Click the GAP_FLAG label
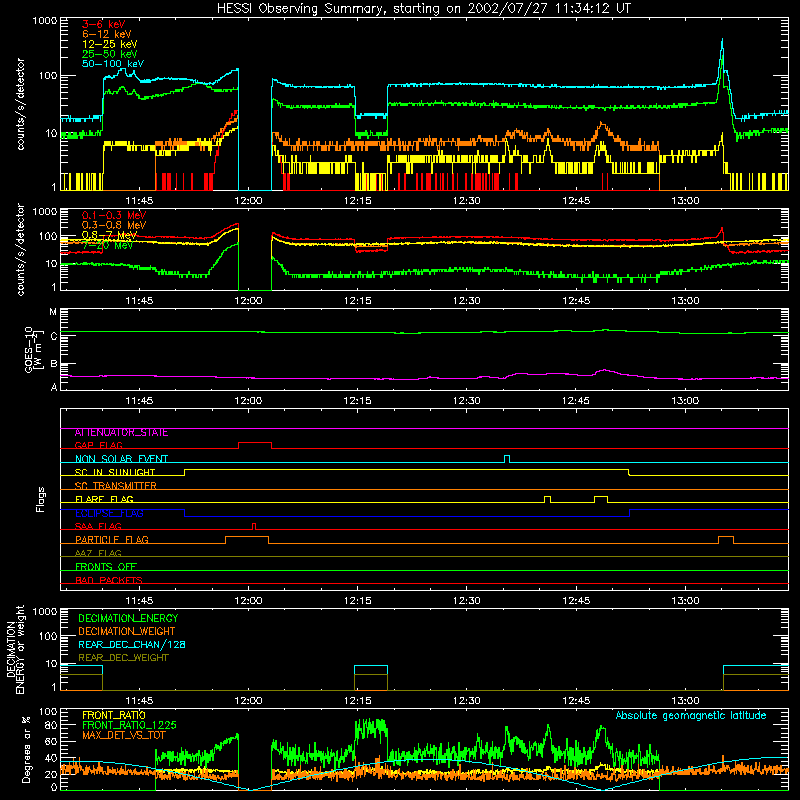The width and height of the screenshot is (800, 800). coord(98,445)
